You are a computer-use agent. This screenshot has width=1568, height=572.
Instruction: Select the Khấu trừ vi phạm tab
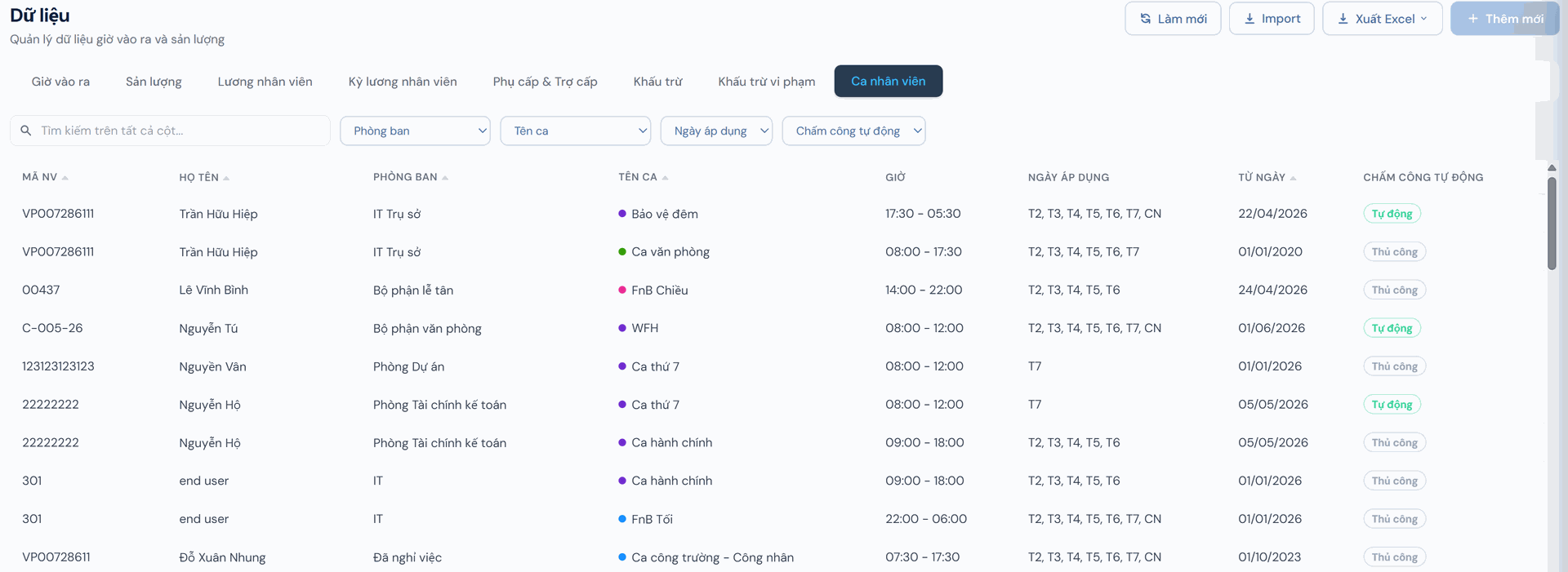[766, 82]
